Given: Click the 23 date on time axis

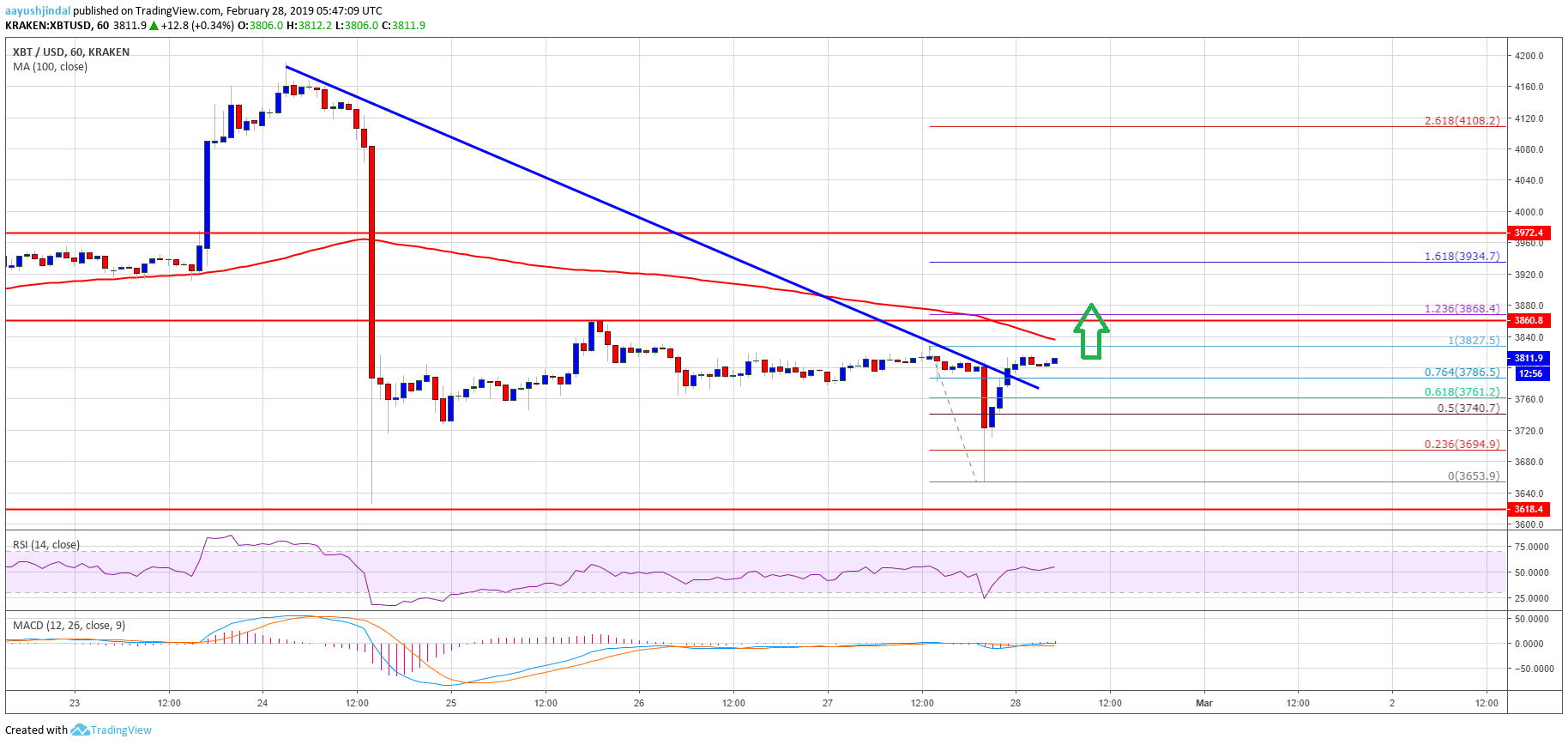Looking at the screenshot, I should 75,703.
